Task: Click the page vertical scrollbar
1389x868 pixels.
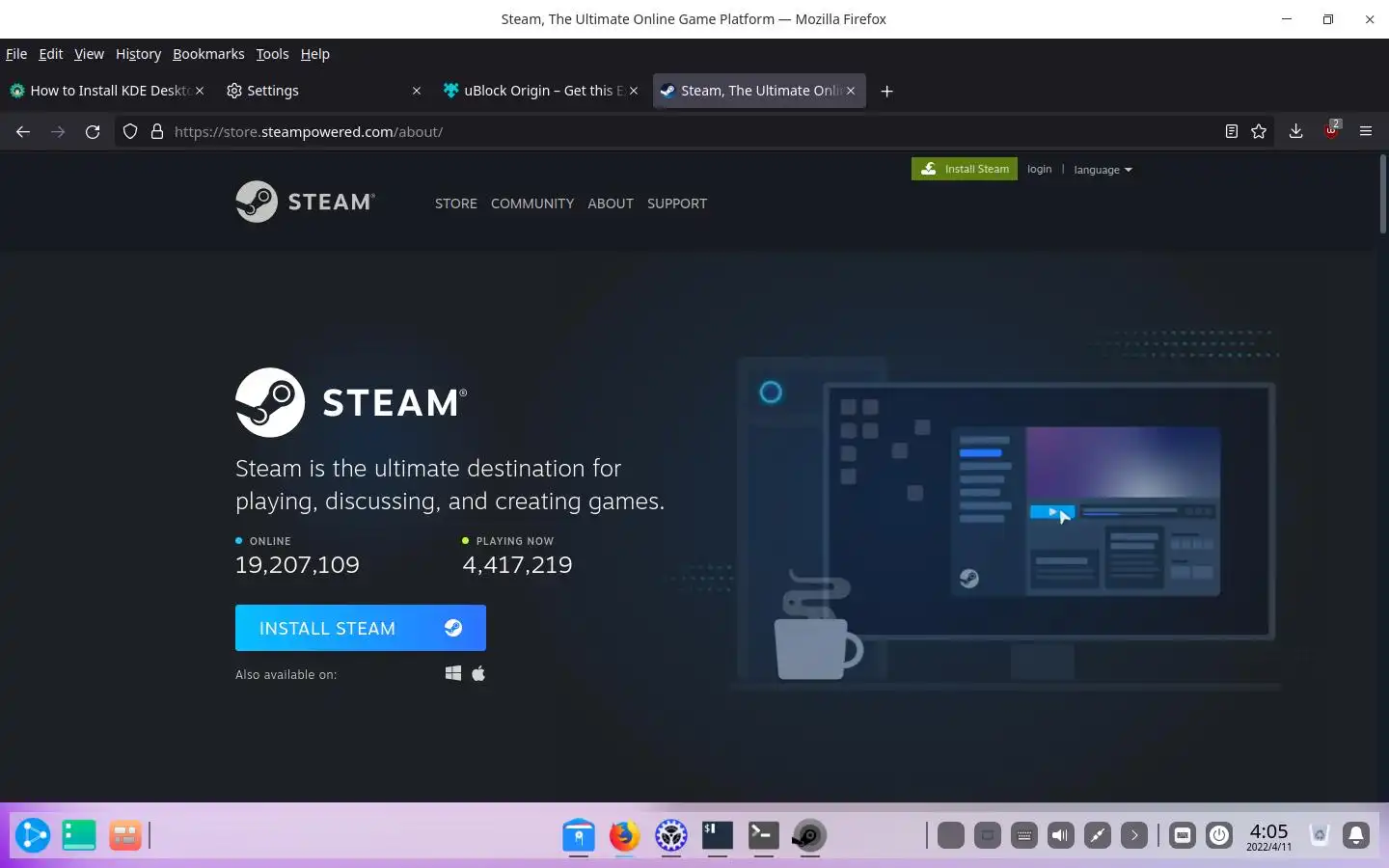Action: tap(1383, 194)
